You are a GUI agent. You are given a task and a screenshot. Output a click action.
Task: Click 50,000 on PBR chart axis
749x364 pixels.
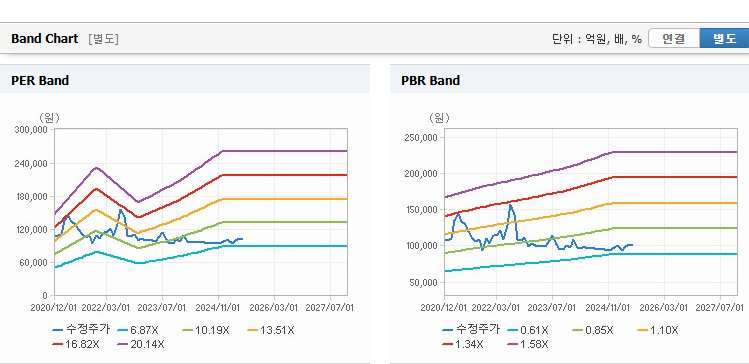click(425, 282)
